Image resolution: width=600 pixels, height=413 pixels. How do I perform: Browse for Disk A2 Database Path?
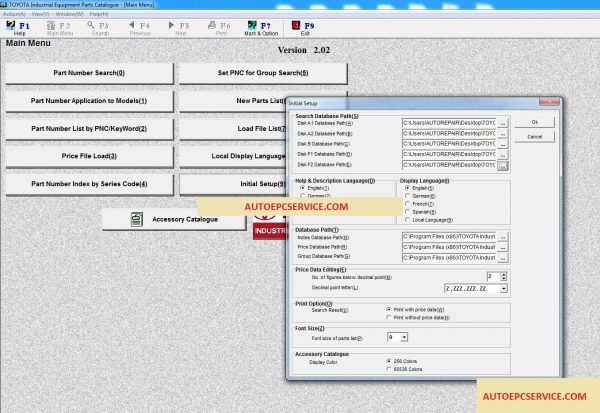503,134
